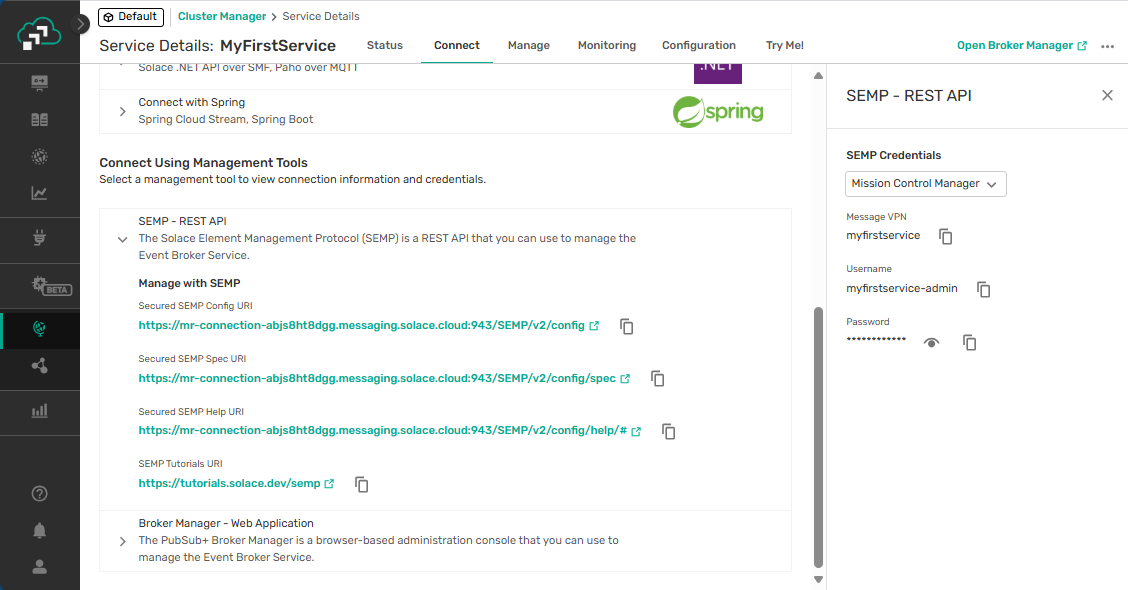Screen dimensions: 1128x590
Task: Open the mesh manager share icon
Action: click(40, 366)
